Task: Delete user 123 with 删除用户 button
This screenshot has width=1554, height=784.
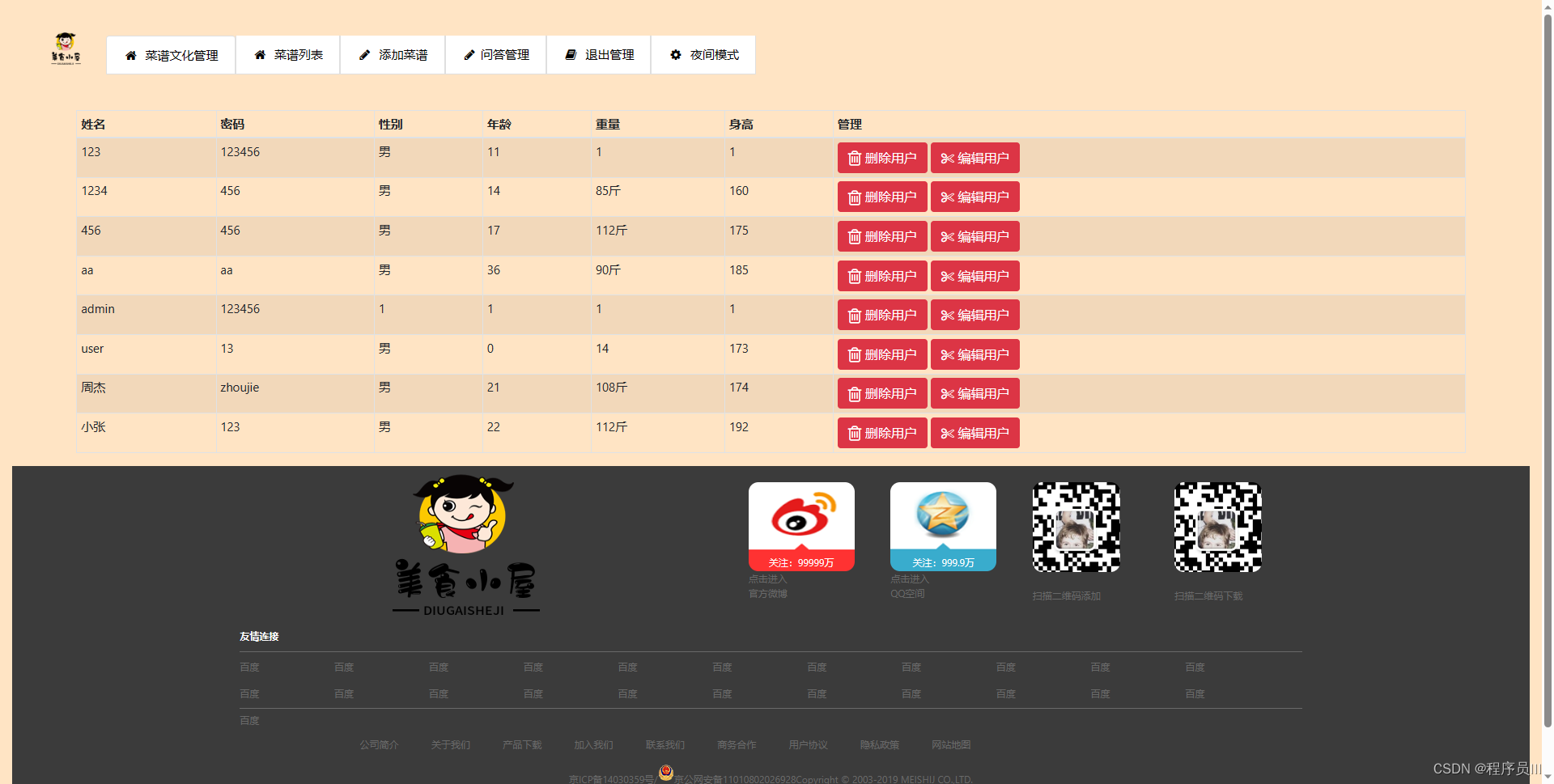Action: pos(882,158)
